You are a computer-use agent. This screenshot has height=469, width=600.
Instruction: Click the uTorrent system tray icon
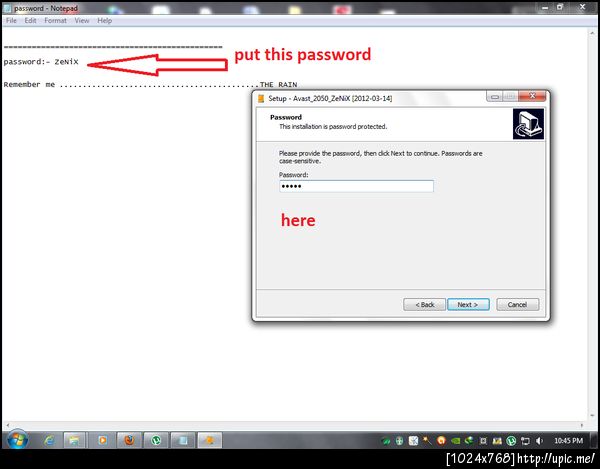click(x=511, y=441)
